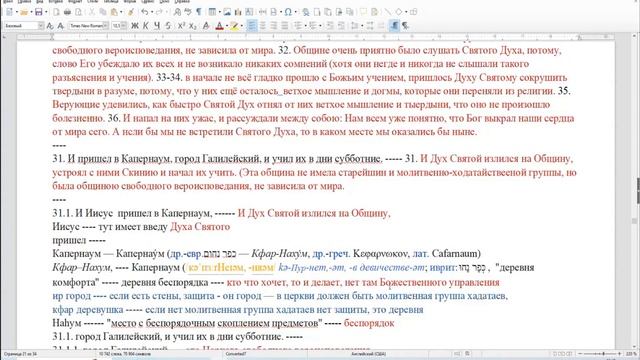Run the spelling check tool

pyautogui.click(x=188, y=12)
